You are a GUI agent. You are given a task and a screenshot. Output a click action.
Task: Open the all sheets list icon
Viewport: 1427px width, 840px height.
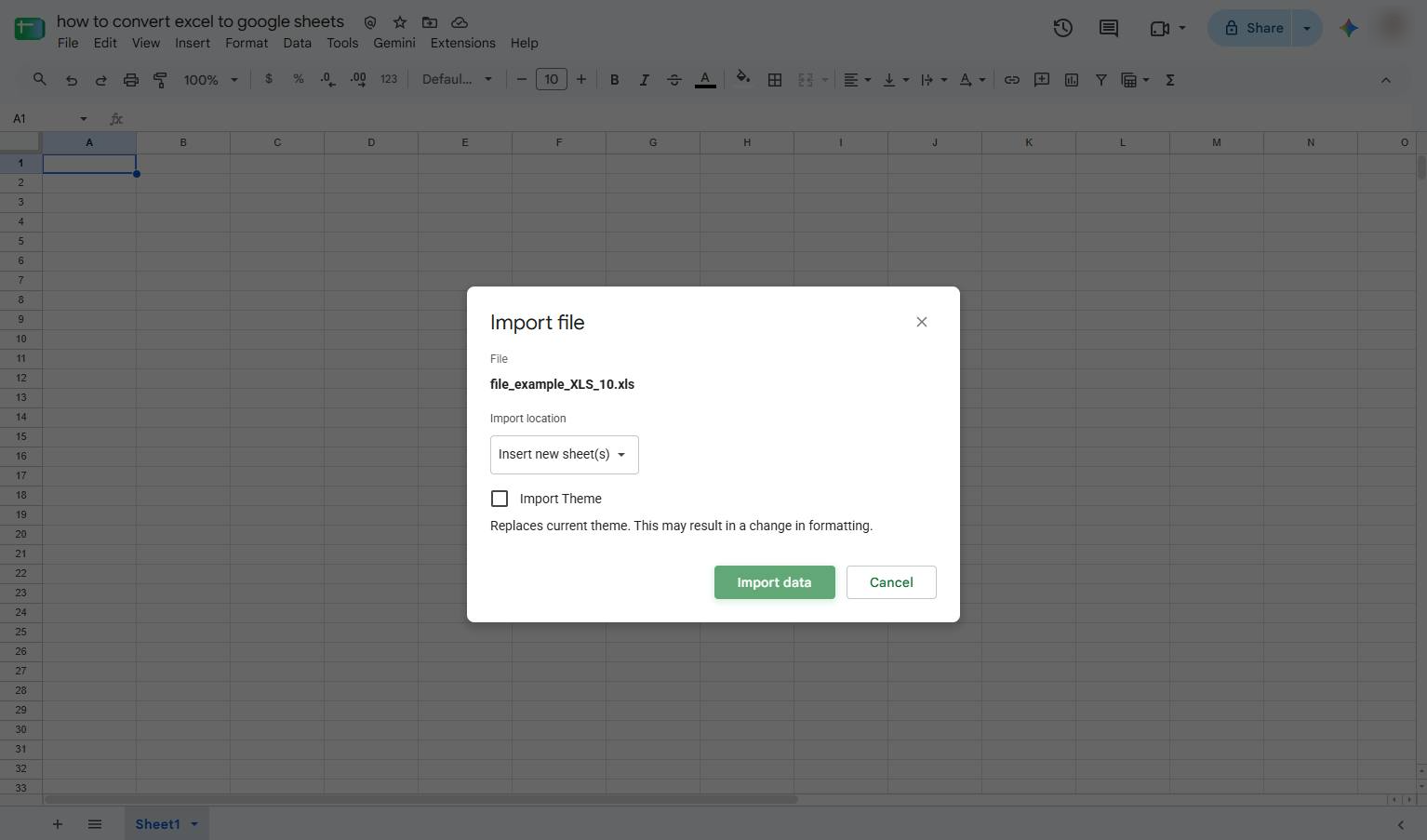tap(94, 824)
